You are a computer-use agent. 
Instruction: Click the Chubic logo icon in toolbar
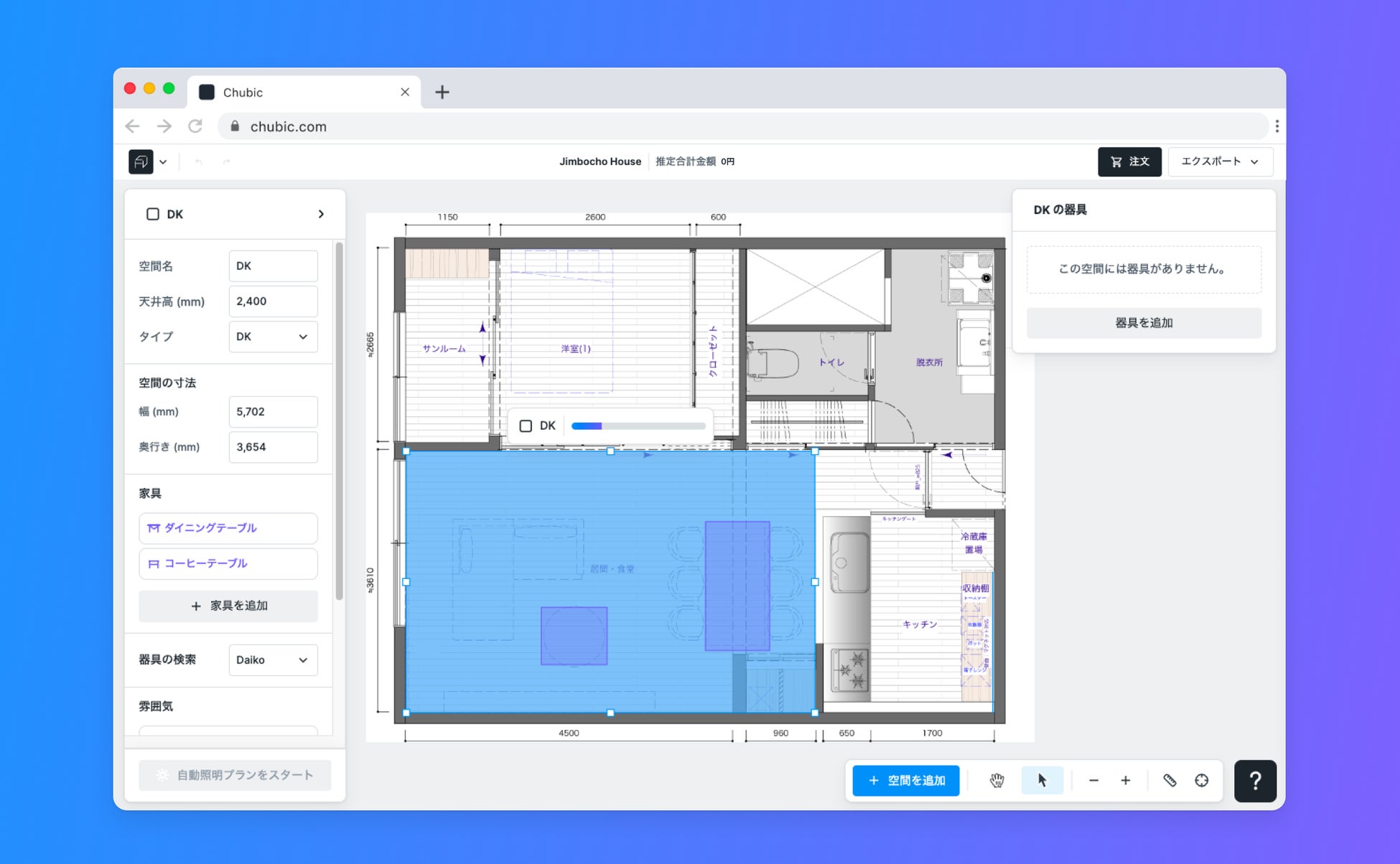point(141,161)
